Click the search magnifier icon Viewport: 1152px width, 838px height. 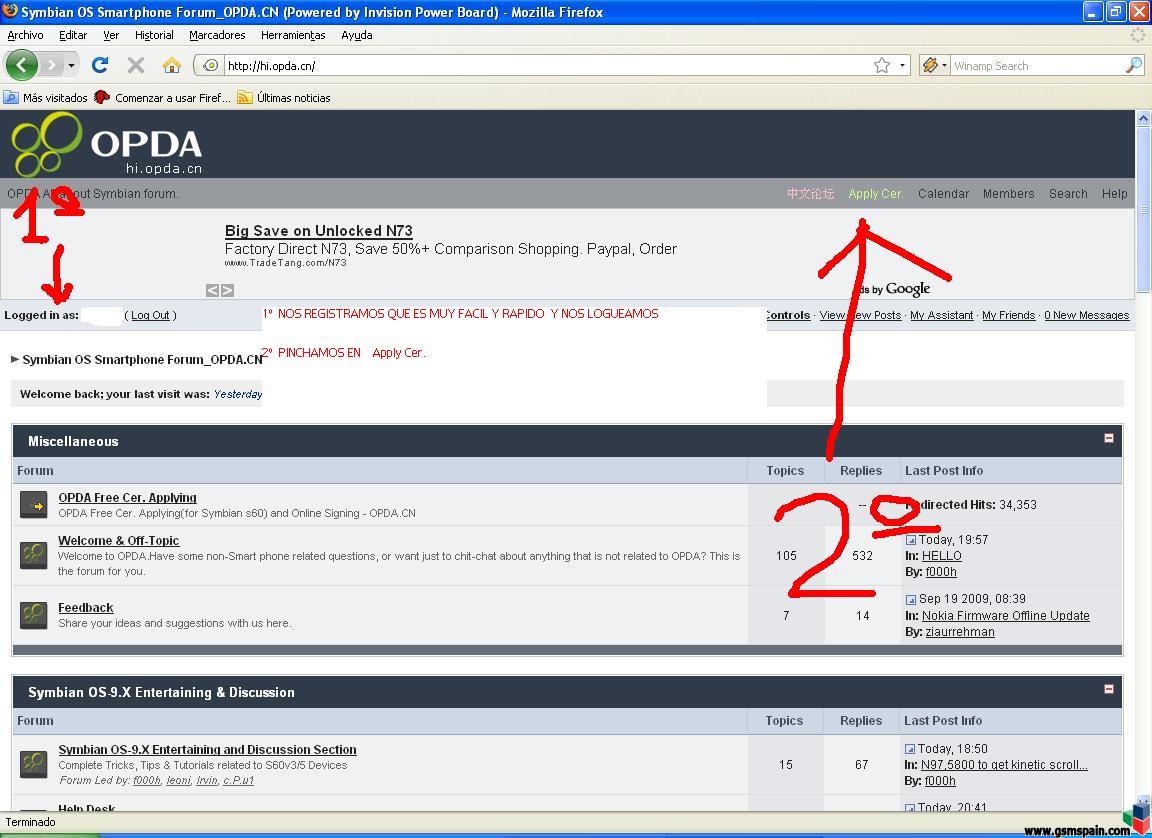tap(1134, 65)
